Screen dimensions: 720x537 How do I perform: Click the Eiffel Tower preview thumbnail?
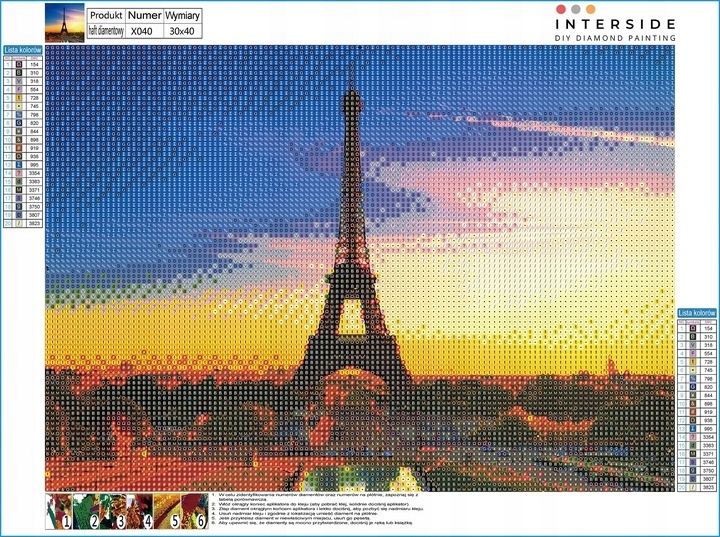pos(65,23)
